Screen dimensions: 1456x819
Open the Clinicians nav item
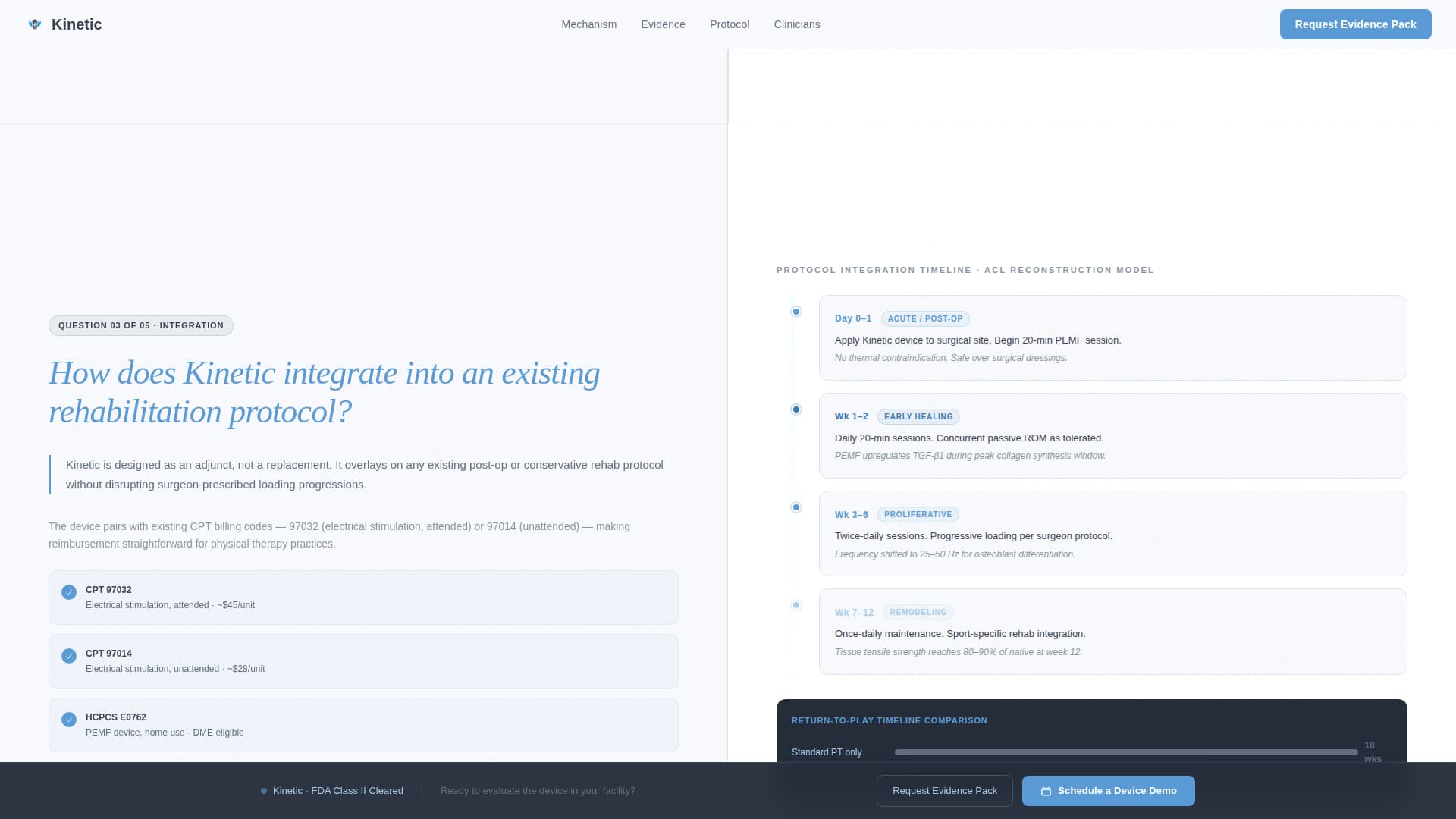[797, 24]
